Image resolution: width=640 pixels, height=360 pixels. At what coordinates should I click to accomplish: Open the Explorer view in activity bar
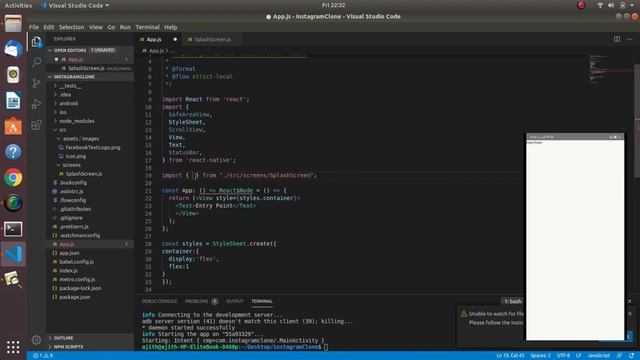(x=36, y=41)
